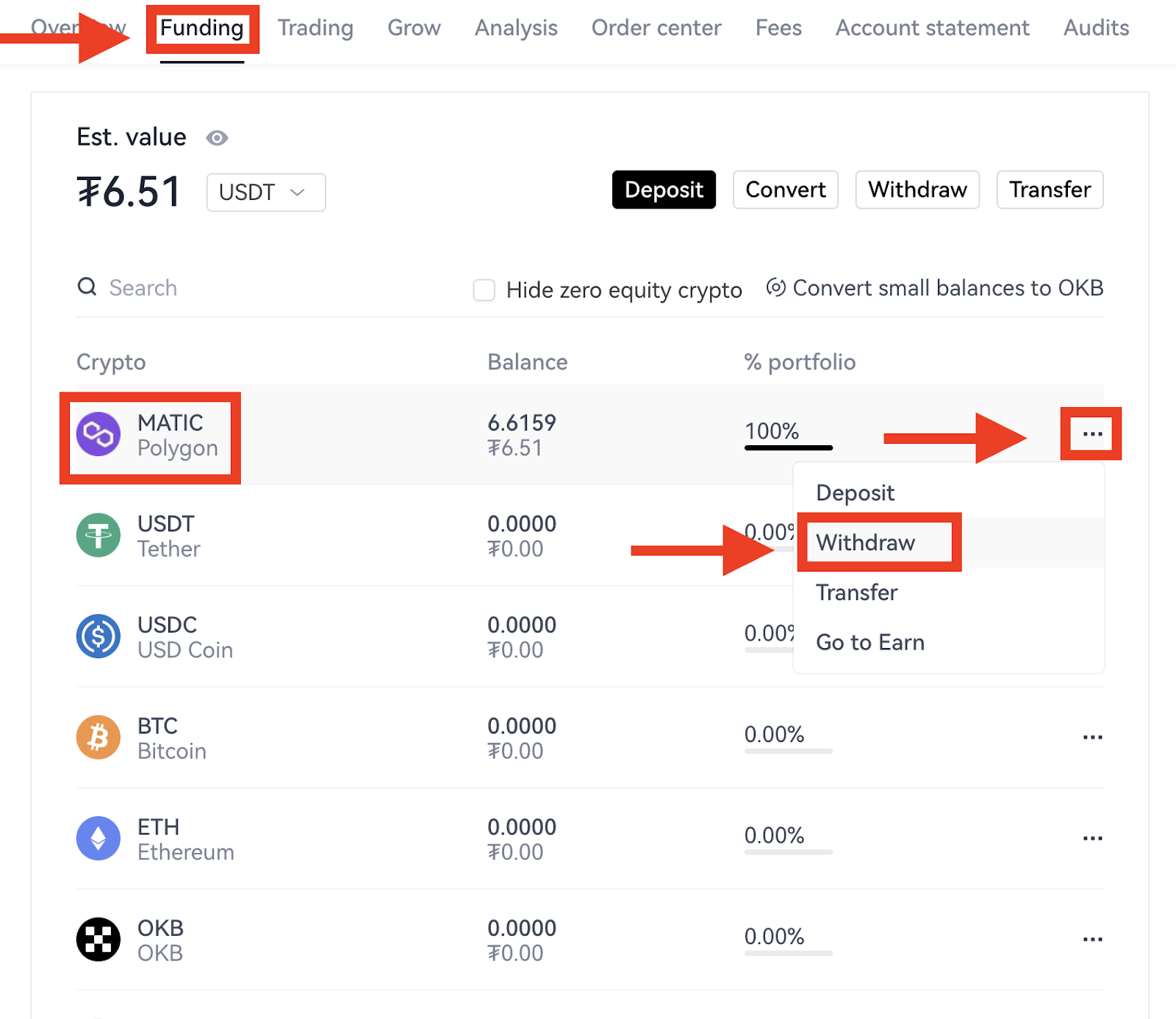
Task: Click the USD Coin name text
Action: [x=185, y=650]
